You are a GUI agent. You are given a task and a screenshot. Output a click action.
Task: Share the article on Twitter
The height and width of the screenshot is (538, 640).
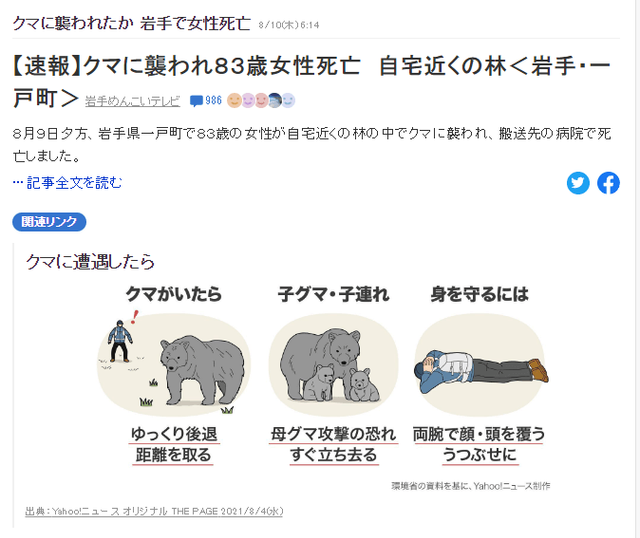coord(578,183)
